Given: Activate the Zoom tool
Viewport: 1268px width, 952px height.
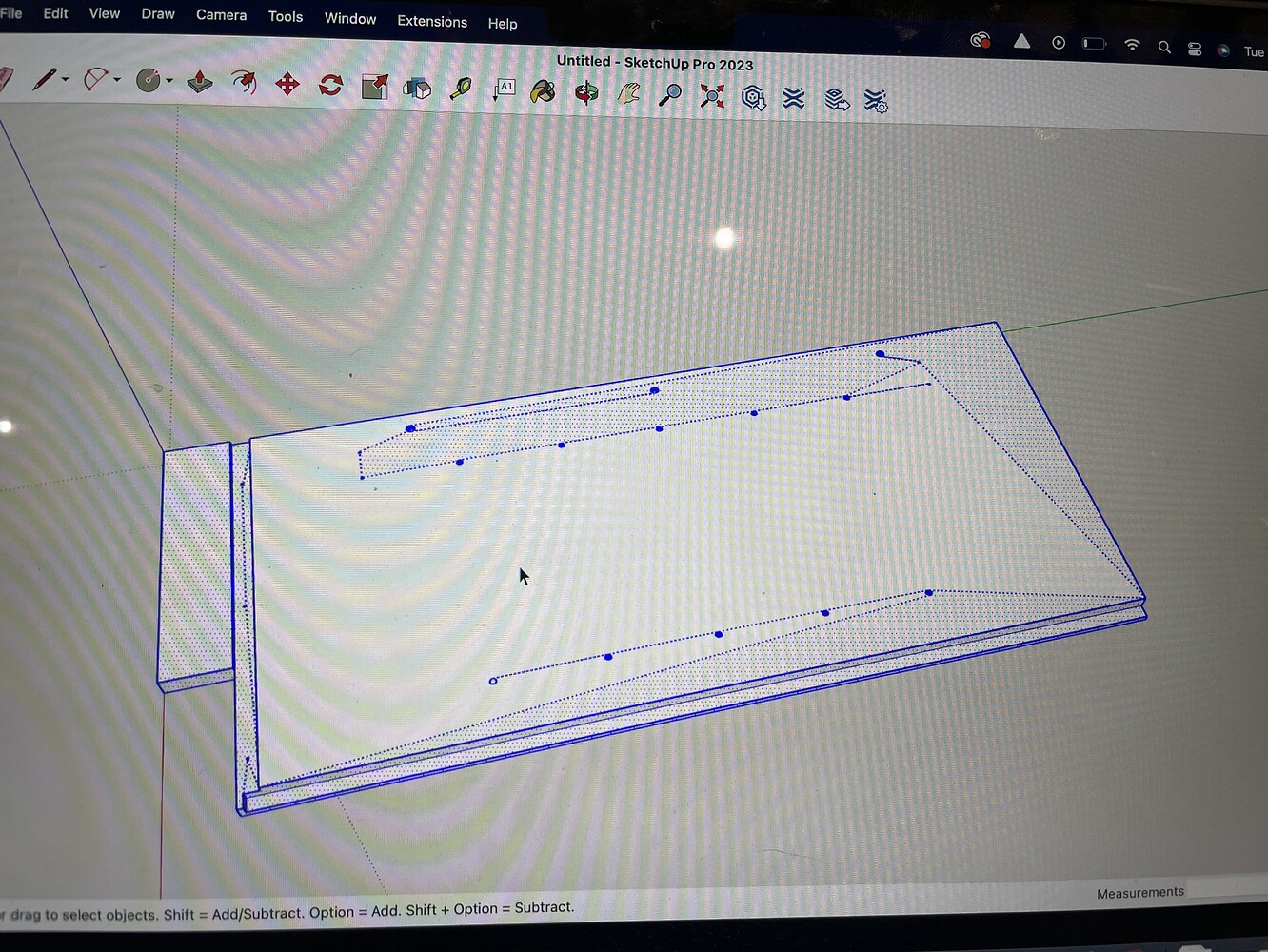Looking at the screenshot, I should pos(671,93).
